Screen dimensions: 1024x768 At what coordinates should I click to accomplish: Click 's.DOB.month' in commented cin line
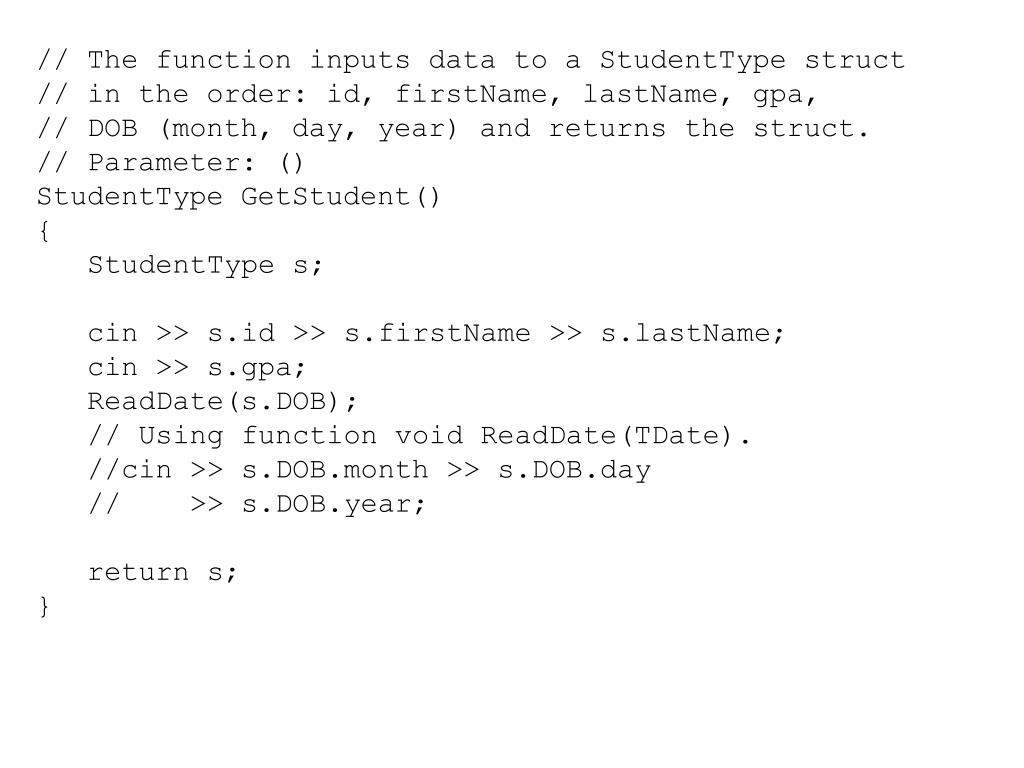point(335,470)
